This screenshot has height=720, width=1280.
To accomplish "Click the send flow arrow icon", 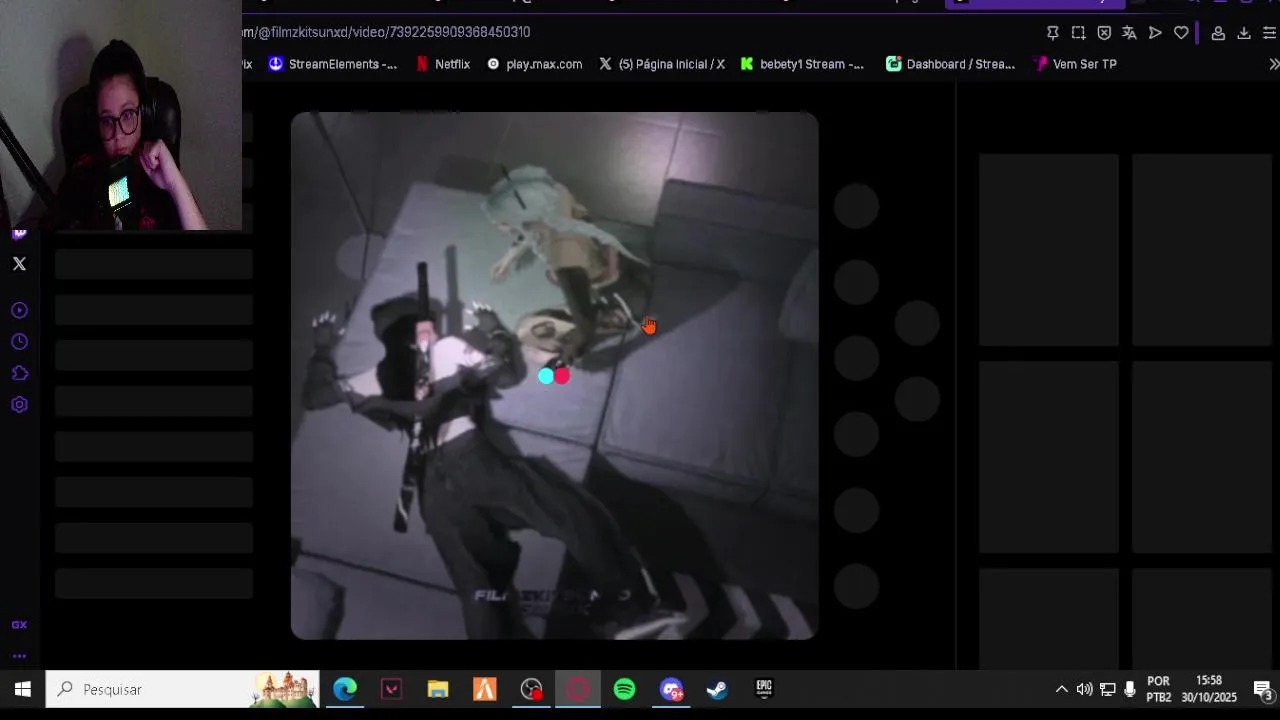I will (1155, 33).
